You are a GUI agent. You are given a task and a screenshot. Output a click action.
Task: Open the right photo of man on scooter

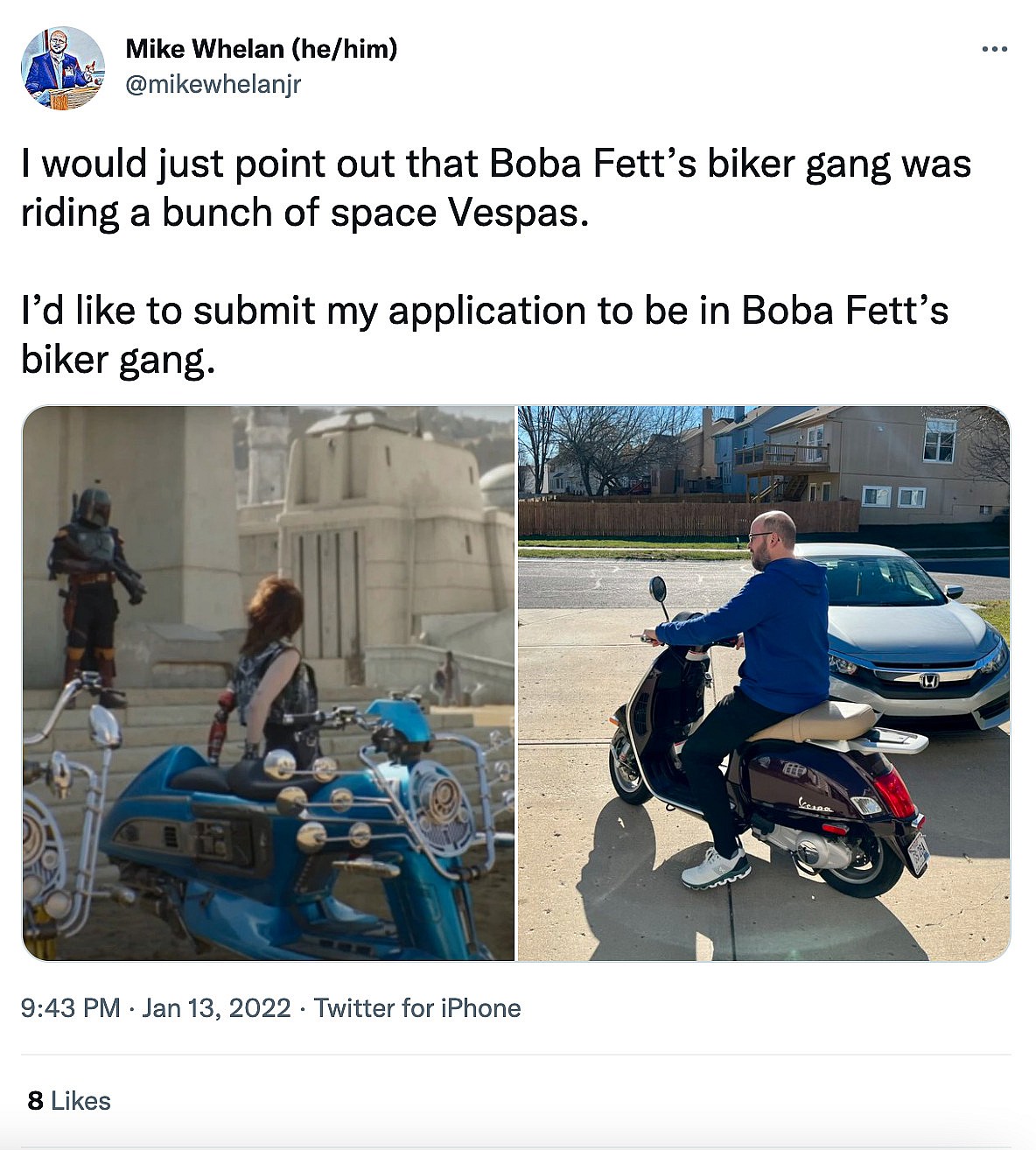(x=763, y=683)
